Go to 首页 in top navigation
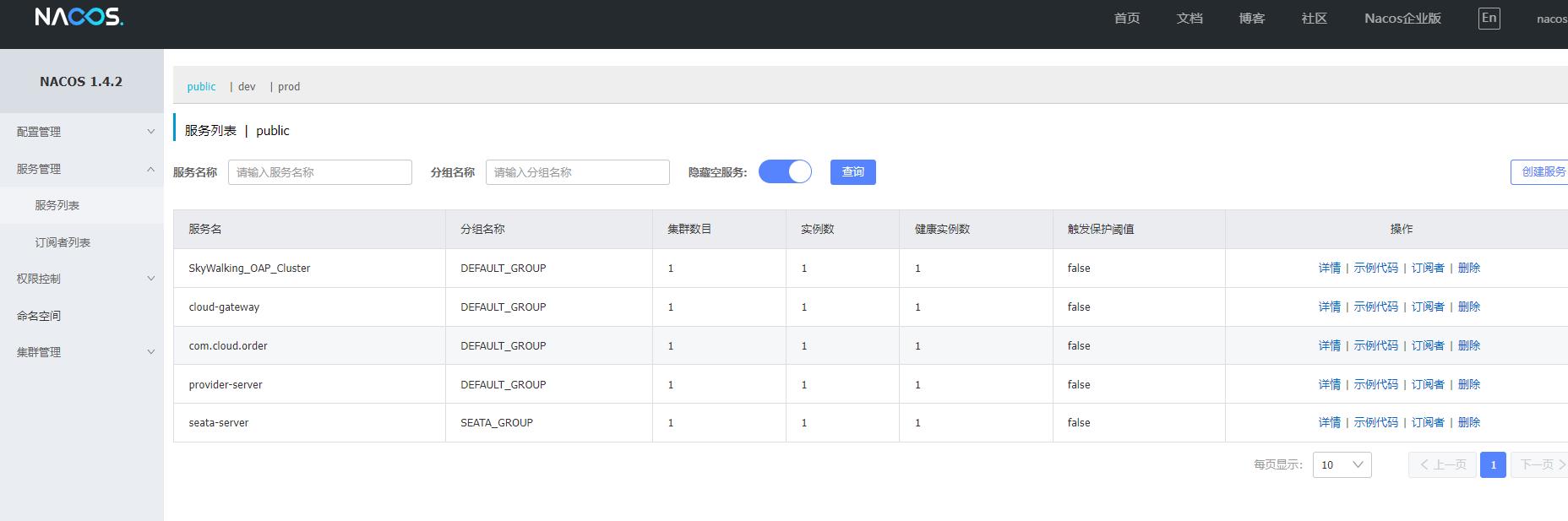The width and height of the screenshot is (1568, 521). tap(1127, 18)
